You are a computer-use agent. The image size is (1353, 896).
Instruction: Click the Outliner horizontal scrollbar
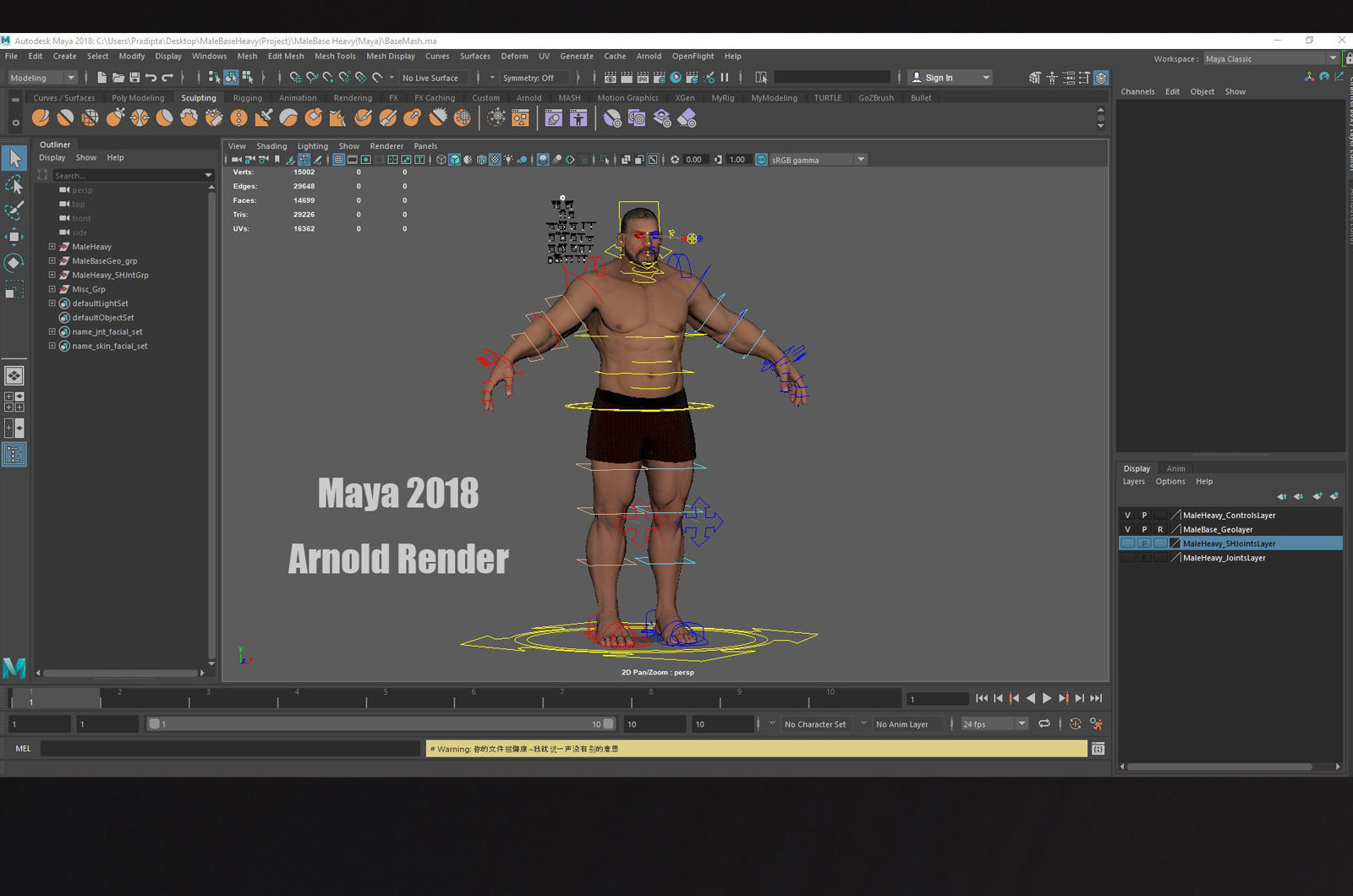click(x=121, y=674)
